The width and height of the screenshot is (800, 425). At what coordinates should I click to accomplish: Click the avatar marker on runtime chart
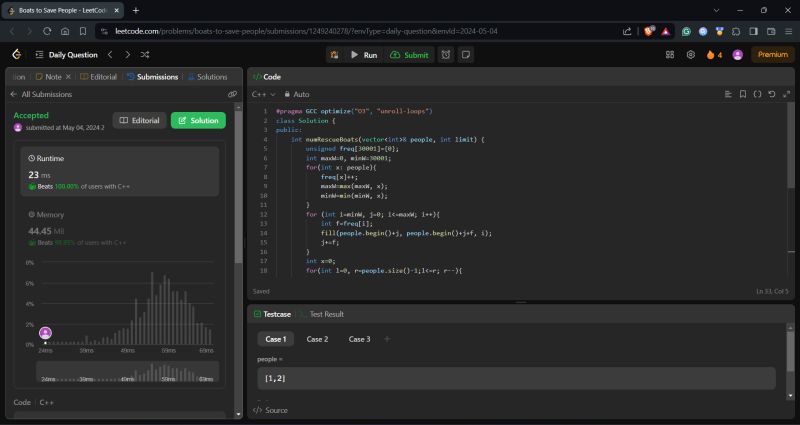coord(45,333)
